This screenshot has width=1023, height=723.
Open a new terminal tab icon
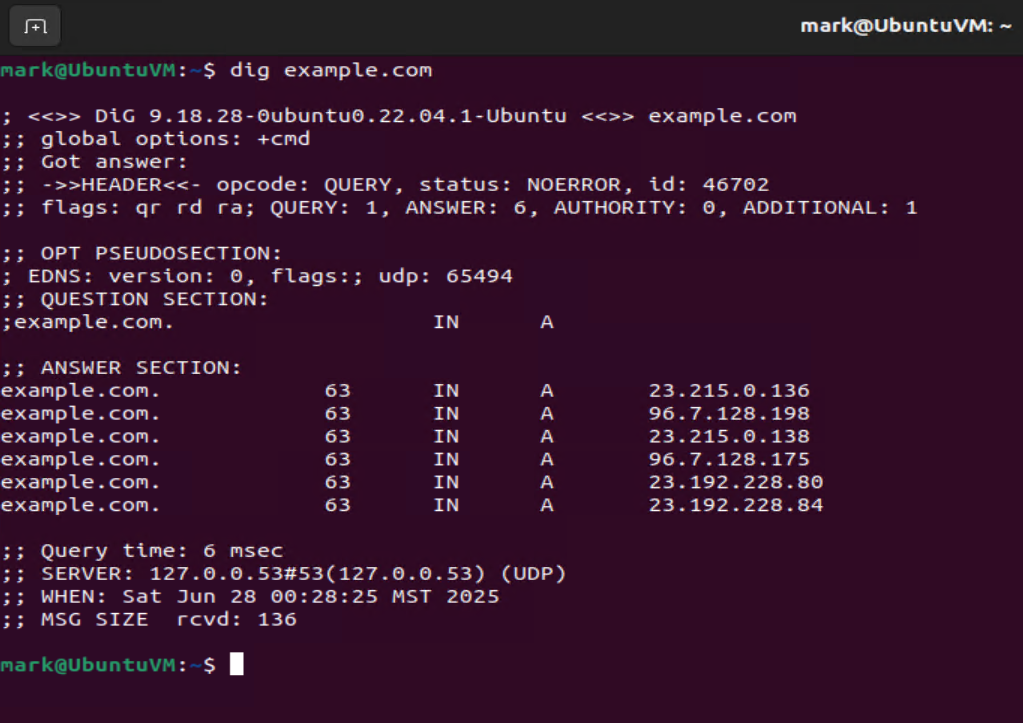(35, 26)
